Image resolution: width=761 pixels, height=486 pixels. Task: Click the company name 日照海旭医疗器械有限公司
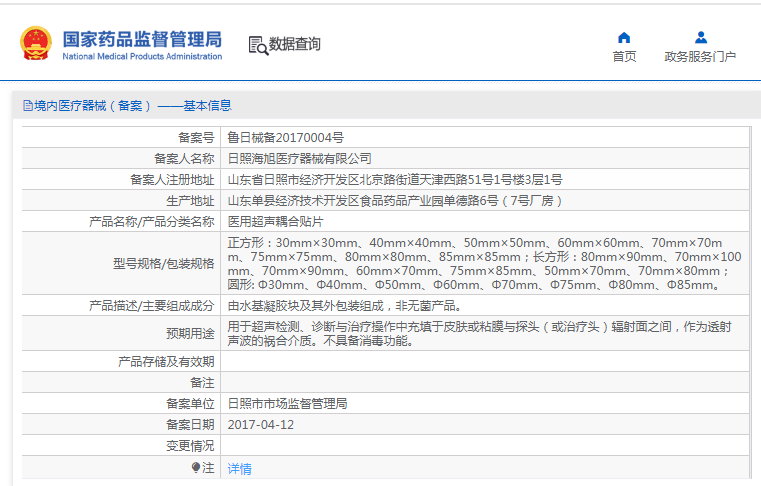[x=300, y=158]
